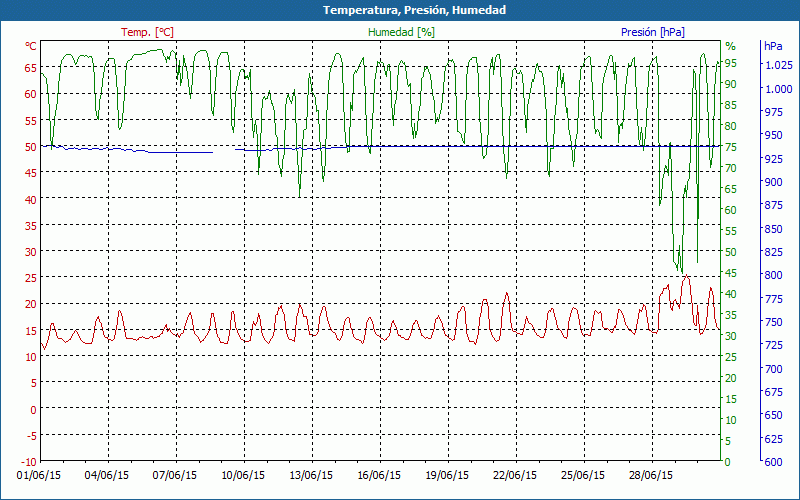Click the chart title 'Temperatura, Presión, Humedad'
This screenshot has width=800, height=500.
coord(414,10)
